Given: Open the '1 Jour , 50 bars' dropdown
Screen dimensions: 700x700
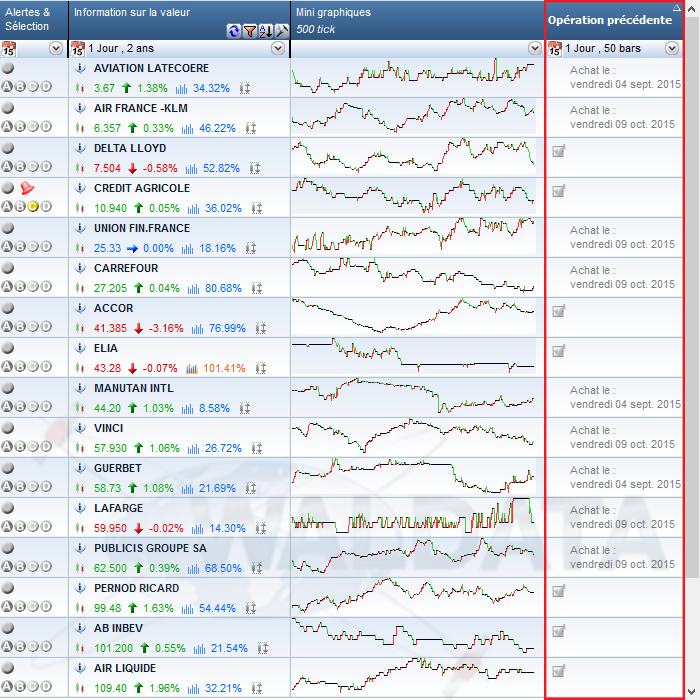Looking at the screenshot, I should (672, 48).
